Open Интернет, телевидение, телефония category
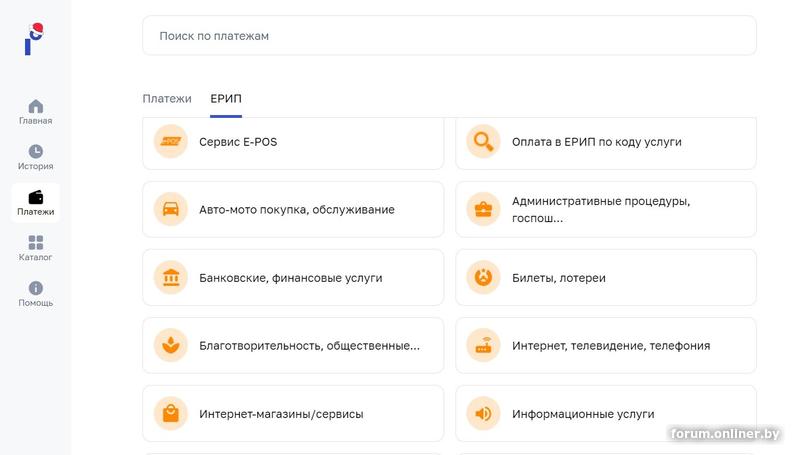Screen dimensions: 800x455 [x=611, y=346]
